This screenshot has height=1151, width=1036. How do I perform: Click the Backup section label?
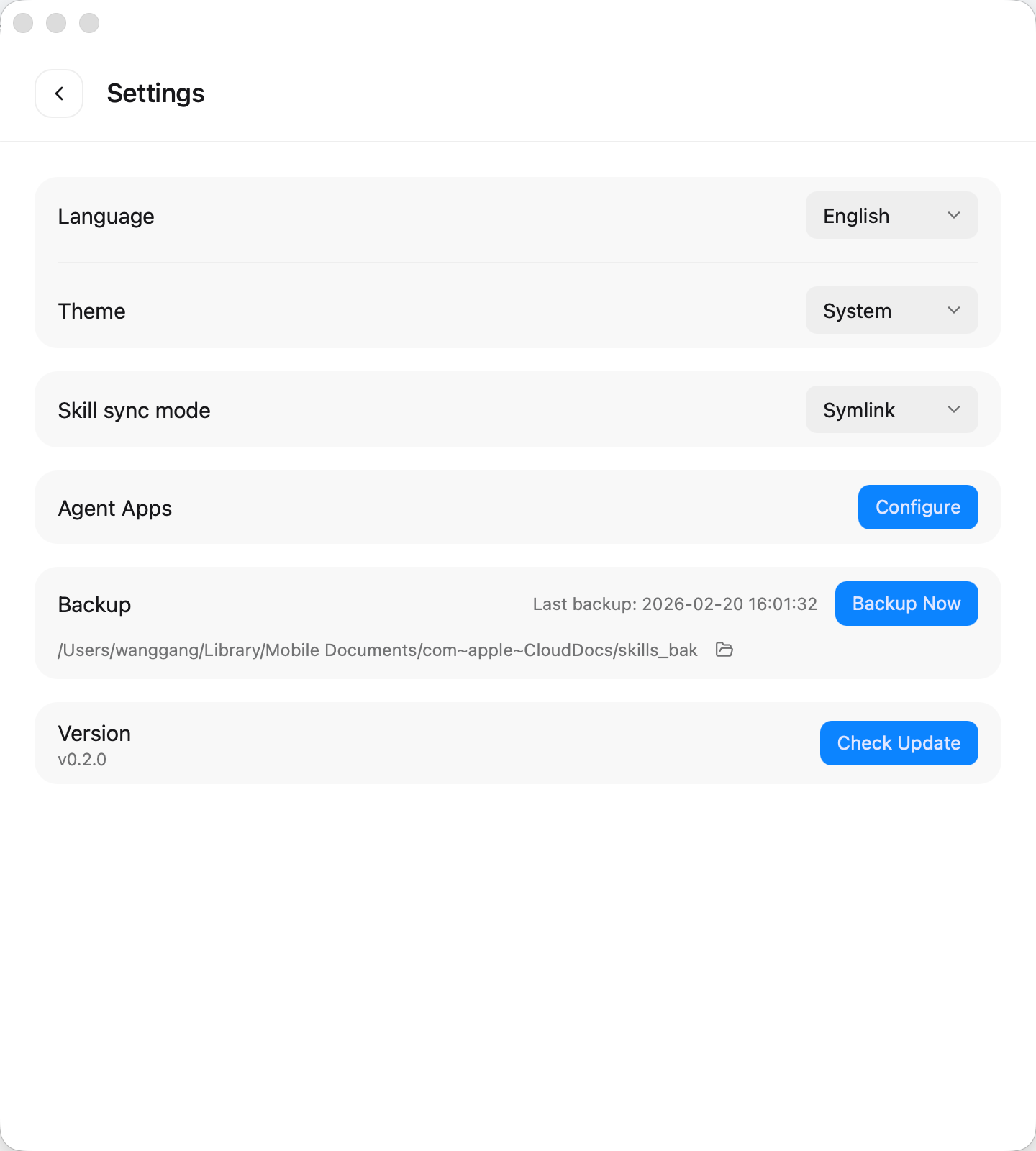click(94, 604)
